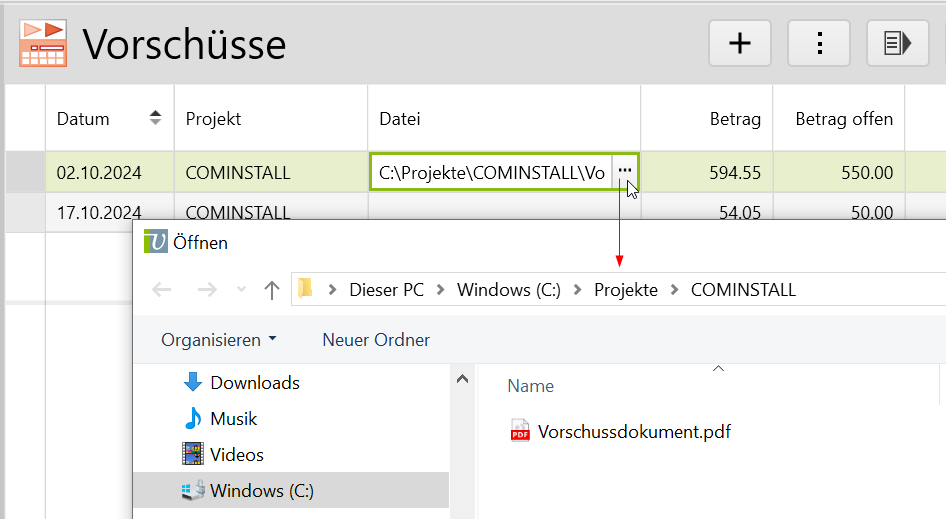Click the plus button to add Vorschuss
This screenshot has width=946, height=519.
click(740, 43)
